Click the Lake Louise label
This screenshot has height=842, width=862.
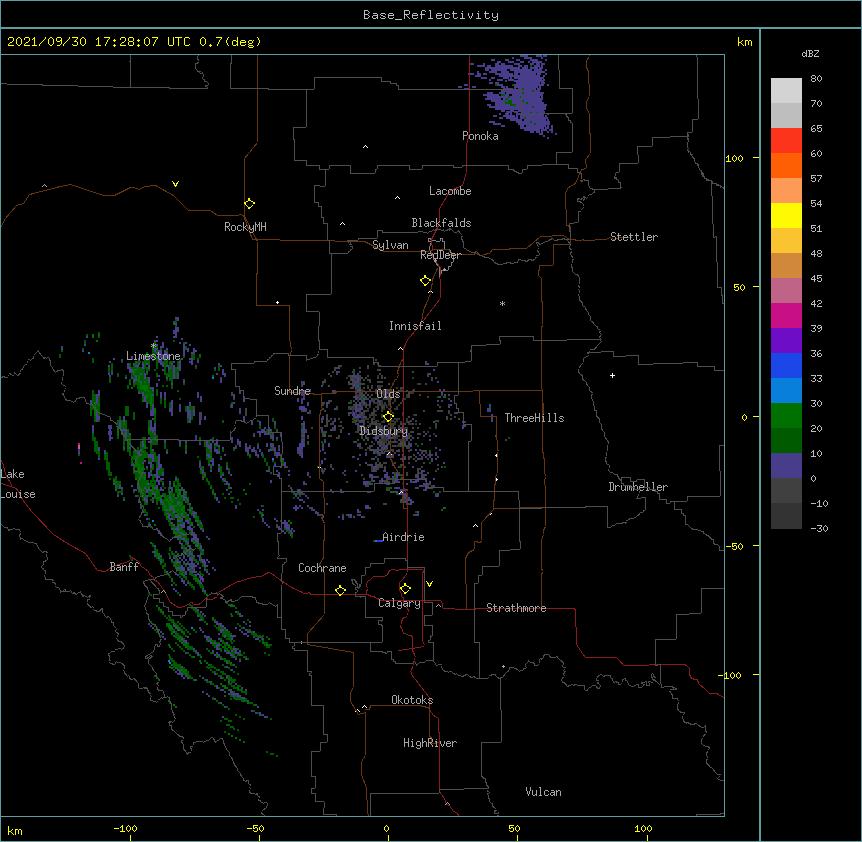pyautogui.click(x=18, y=484)
